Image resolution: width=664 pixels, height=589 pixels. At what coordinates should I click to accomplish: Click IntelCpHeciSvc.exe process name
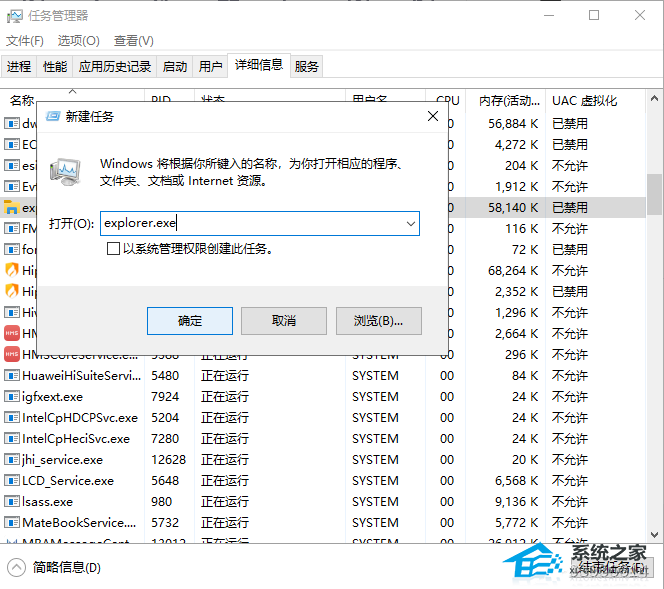click(76, 439)
